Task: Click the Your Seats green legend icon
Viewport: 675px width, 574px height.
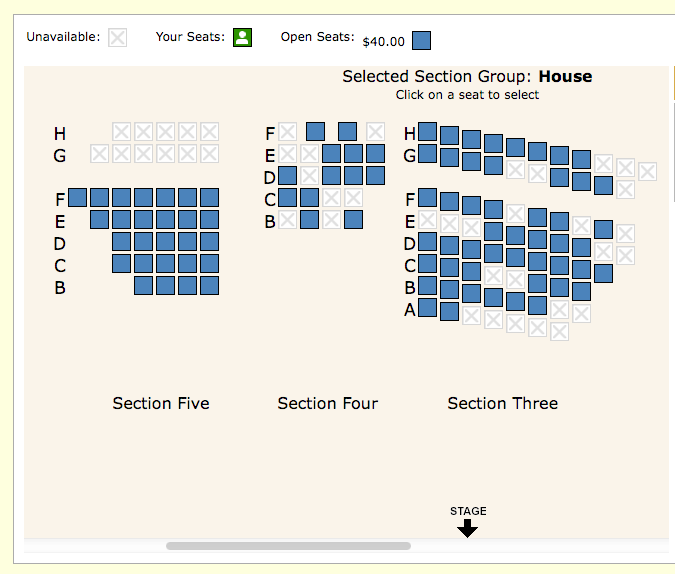Action: click(242, 37)
